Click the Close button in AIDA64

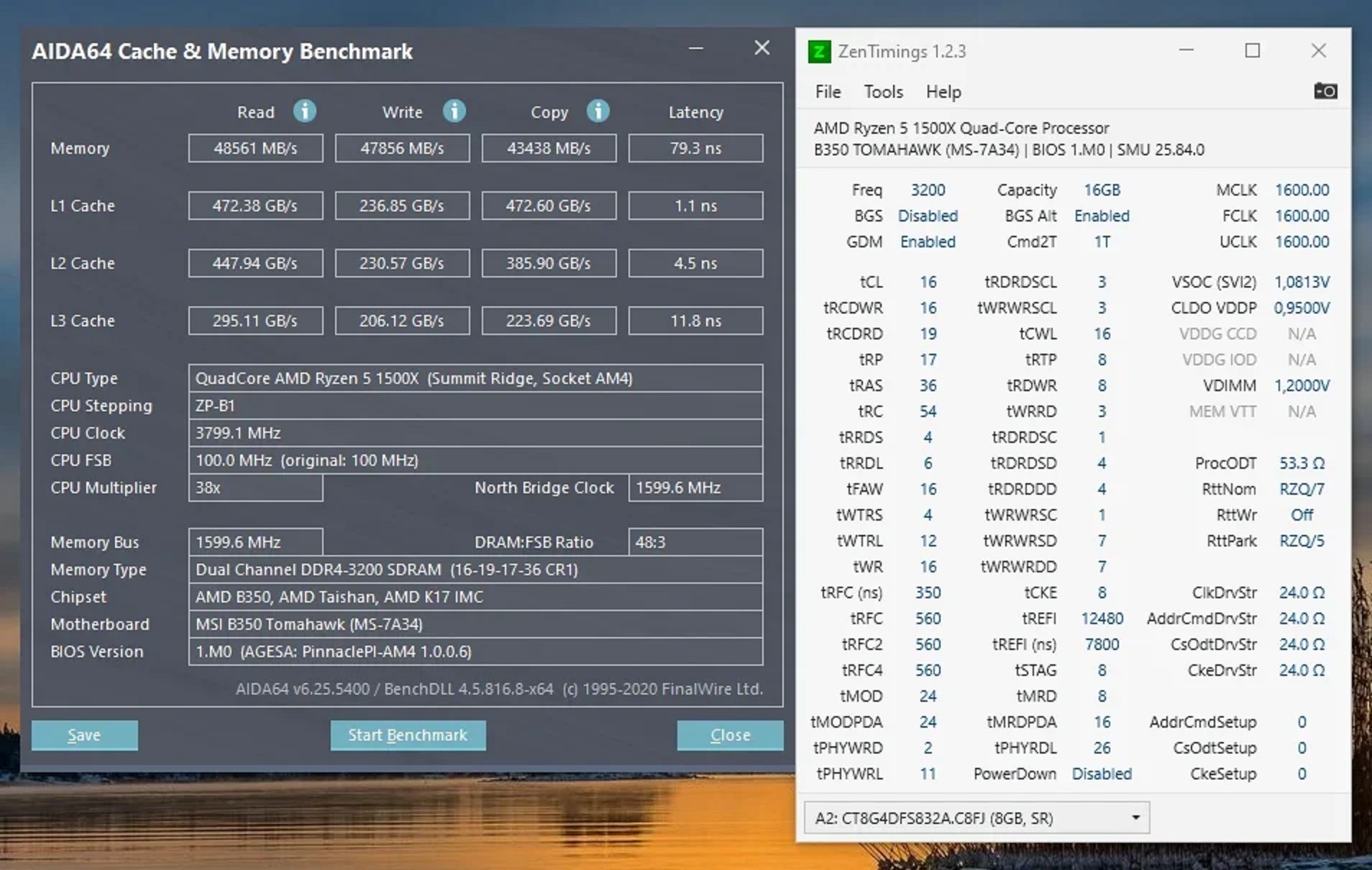pos(730,735)
